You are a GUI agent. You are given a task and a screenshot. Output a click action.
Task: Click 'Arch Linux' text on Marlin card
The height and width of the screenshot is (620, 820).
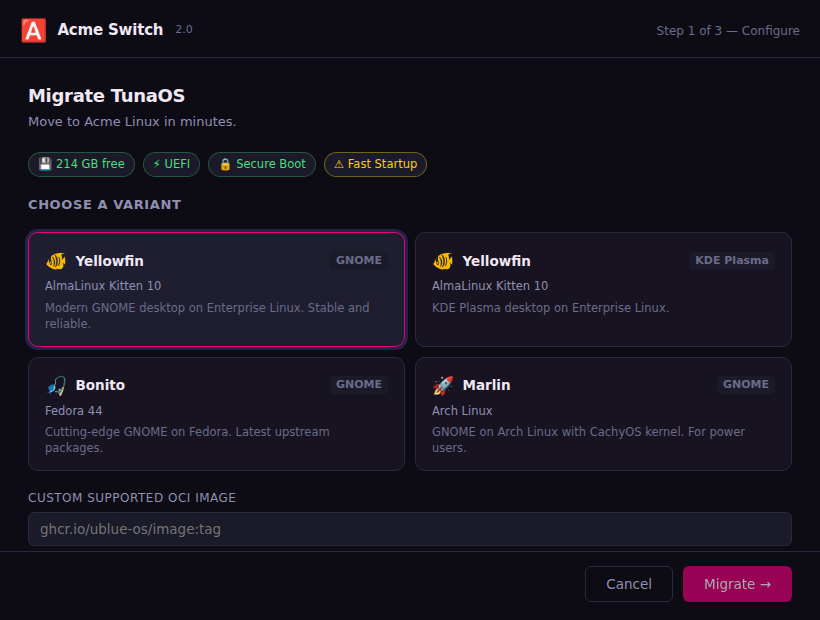coord(462,411)
